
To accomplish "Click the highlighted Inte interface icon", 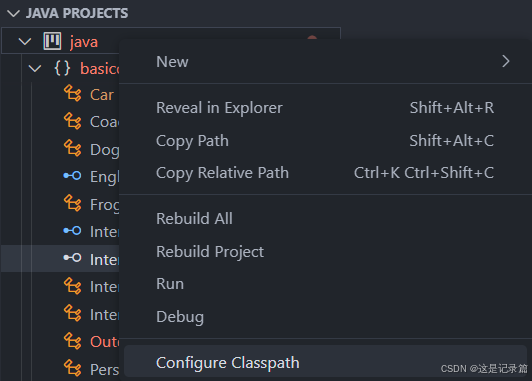I will coord(72,258).
